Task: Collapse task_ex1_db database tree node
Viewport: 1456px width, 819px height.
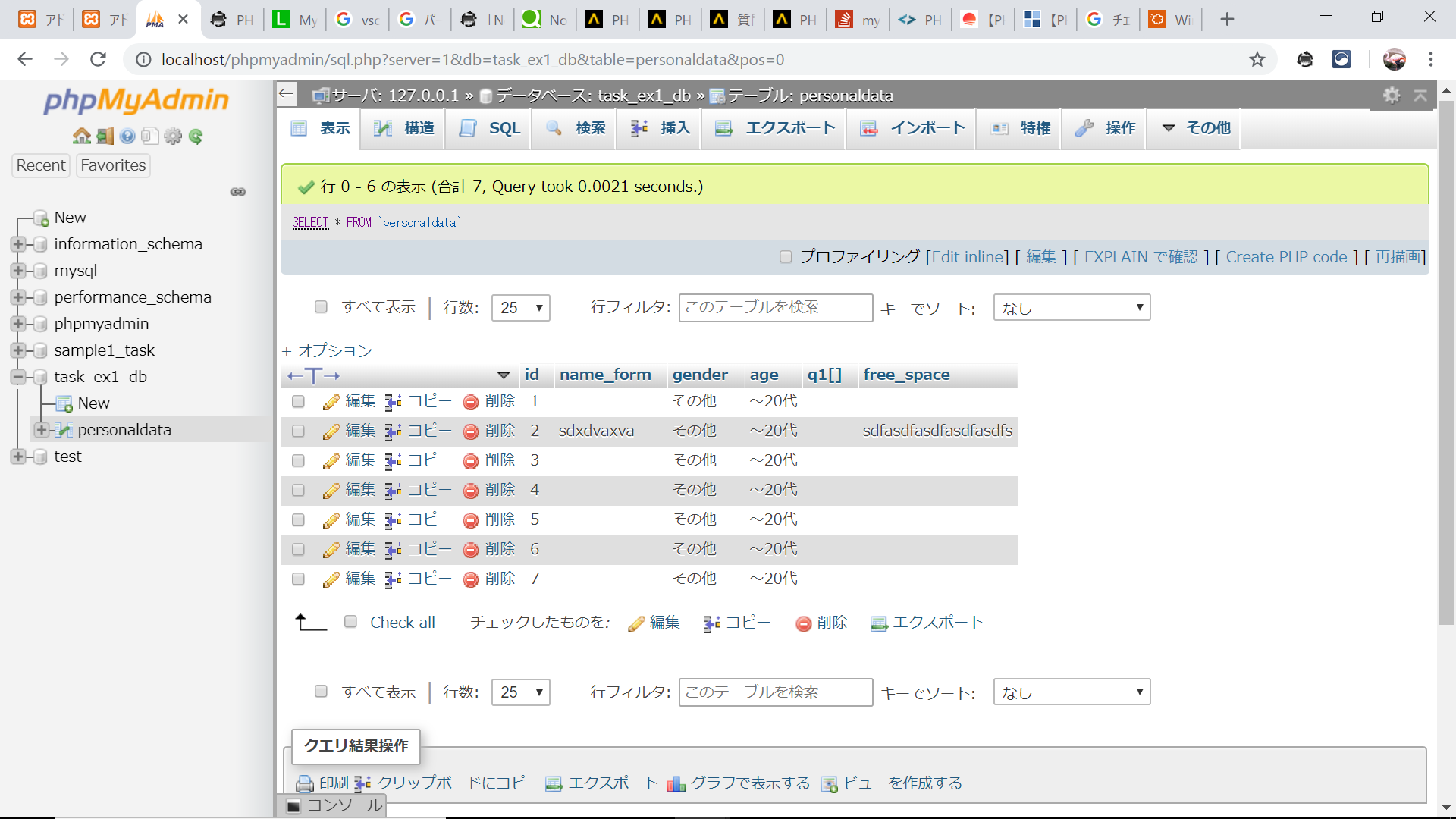Action: tap(18, 377)
